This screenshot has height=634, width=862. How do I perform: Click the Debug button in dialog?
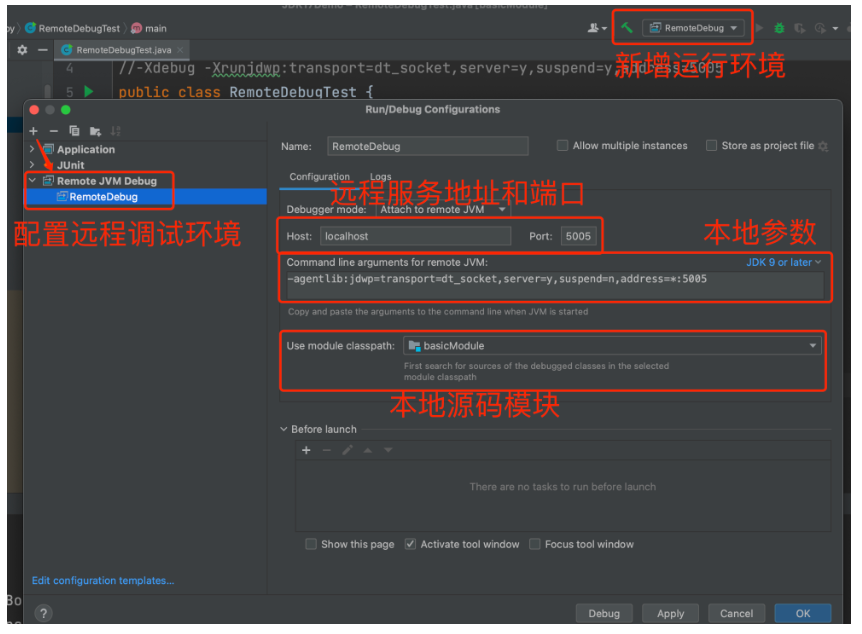click(x=604, y=614)
